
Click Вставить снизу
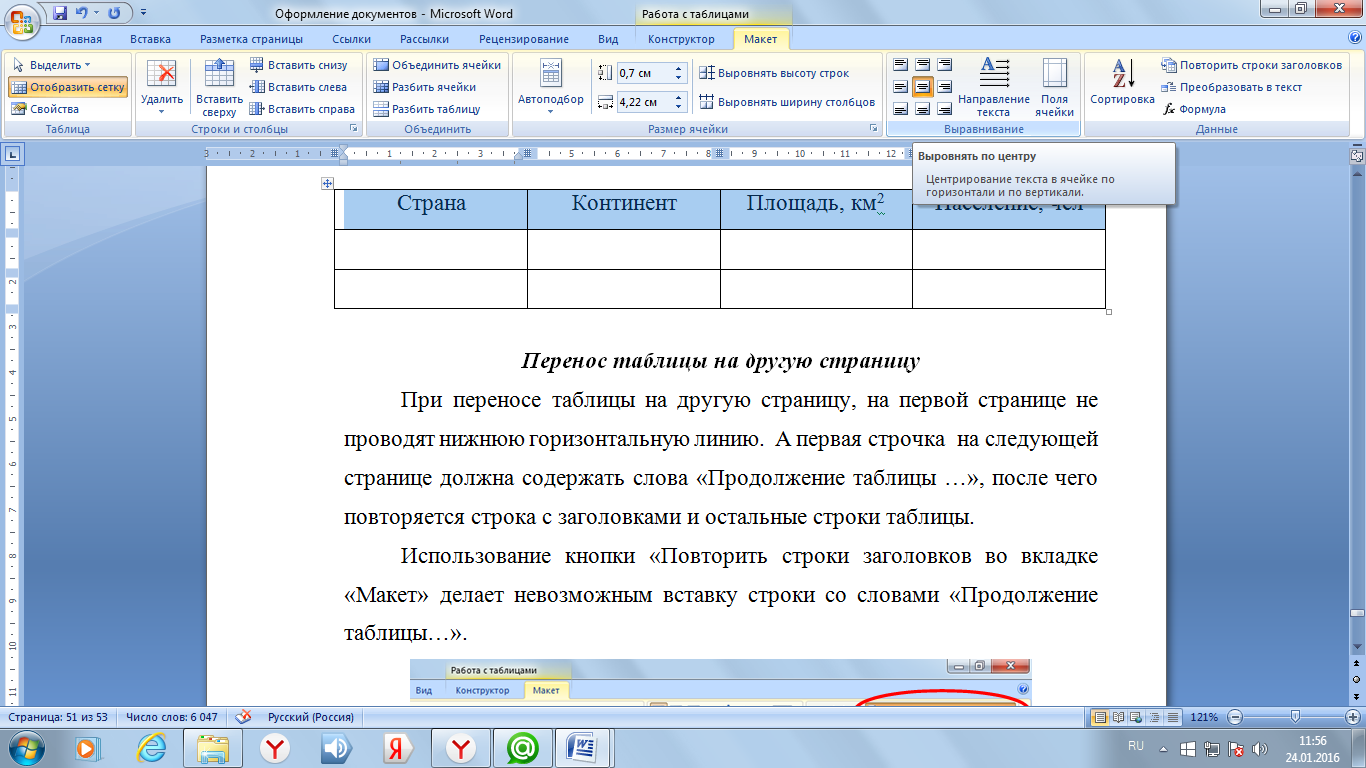(x=297, y=65)
